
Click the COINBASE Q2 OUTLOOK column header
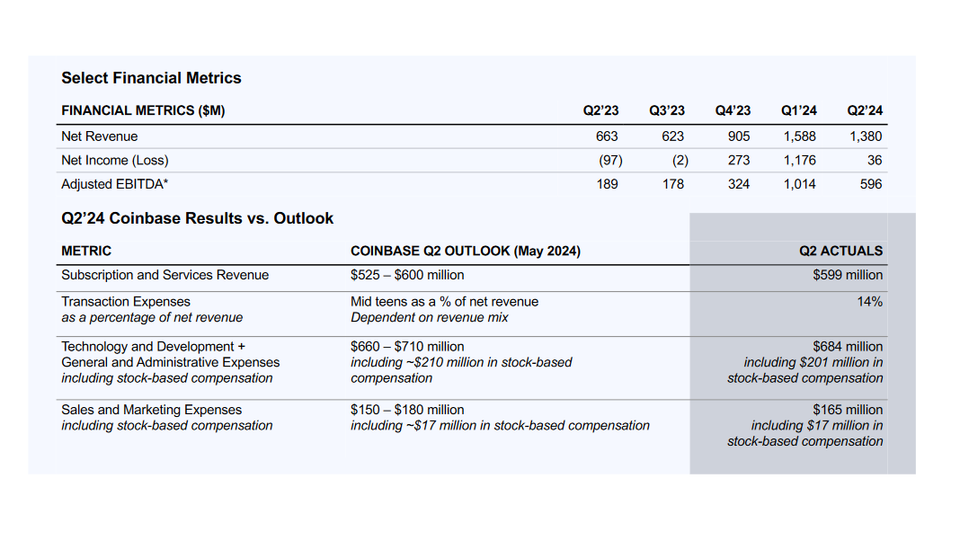click(x=465, y=251)
